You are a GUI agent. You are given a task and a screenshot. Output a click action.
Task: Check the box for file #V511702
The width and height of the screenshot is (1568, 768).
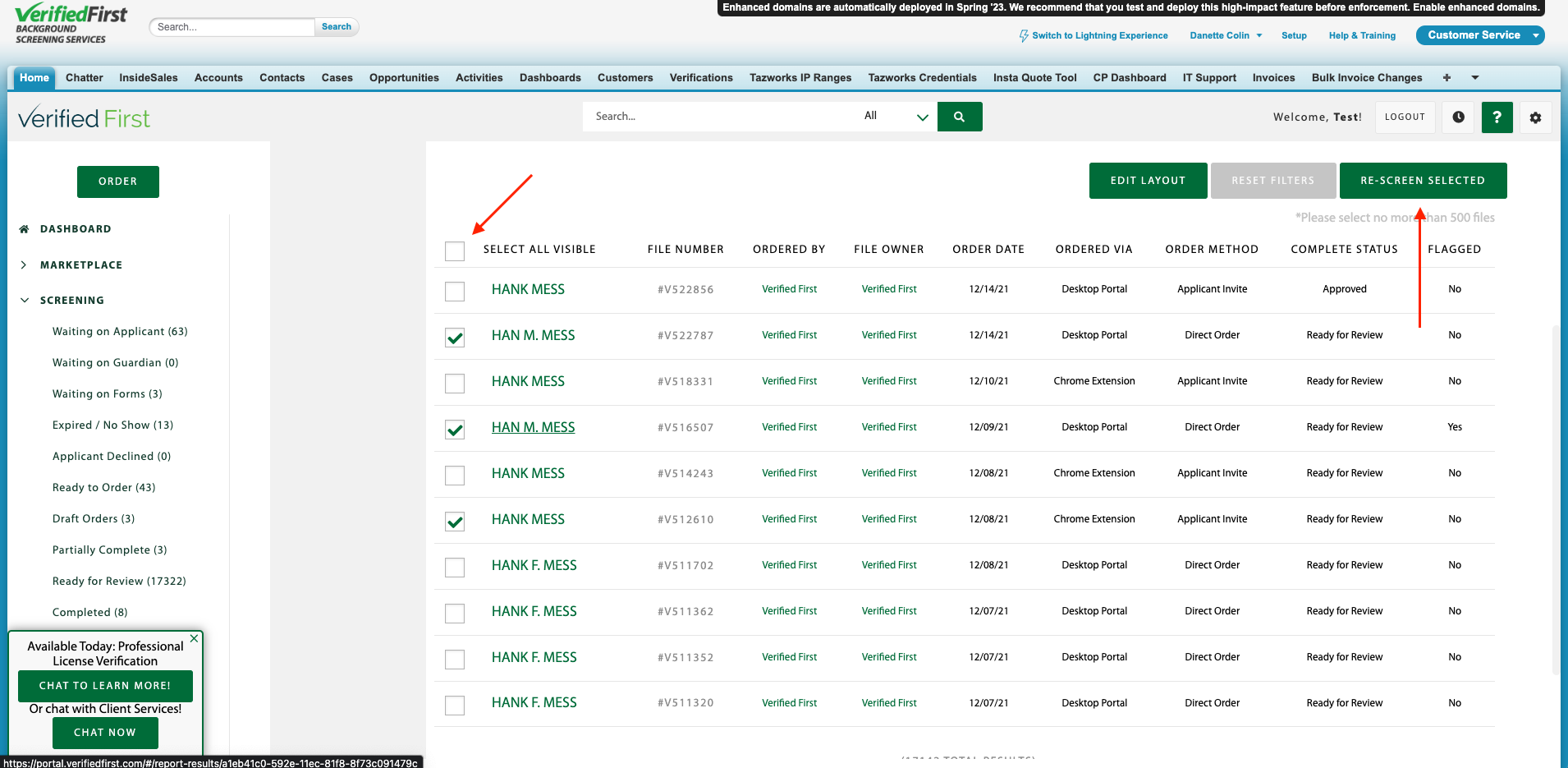(x=455, y=567)
